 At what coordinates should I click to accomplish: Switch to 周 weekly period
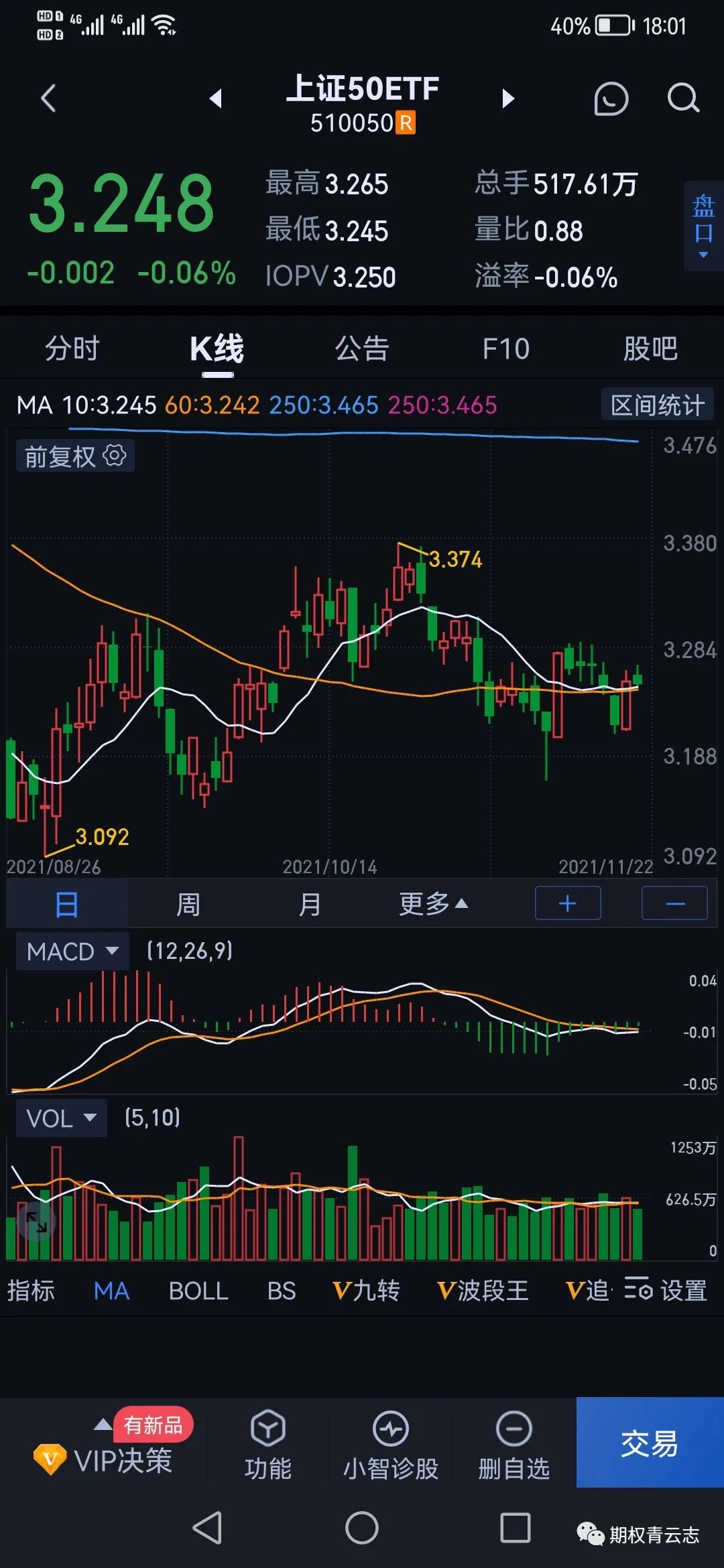(188, 905)
